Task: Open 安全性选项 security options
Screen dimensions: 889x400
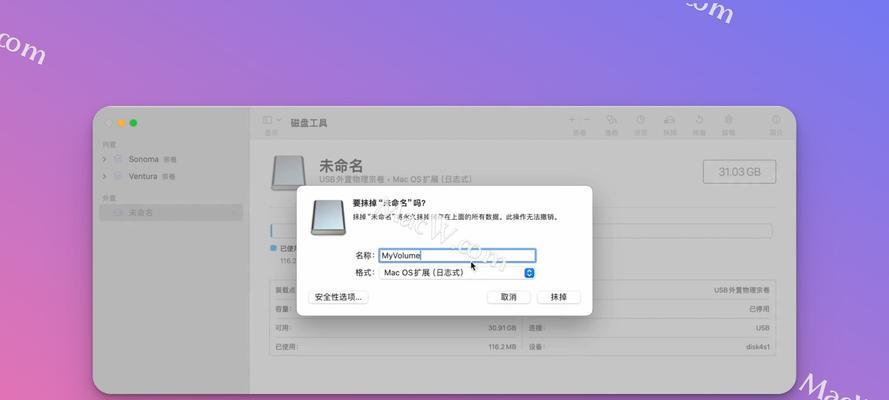Action: tap(338, 297)
